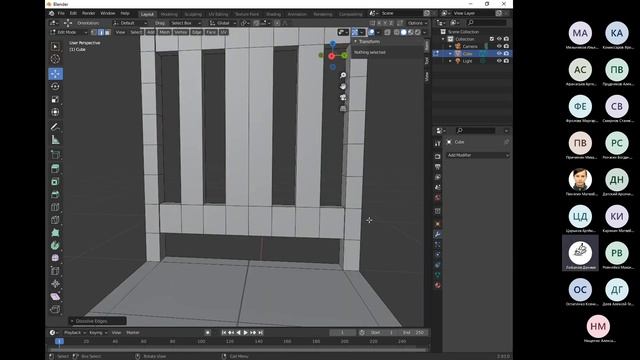Open the Add Modifier dropdown

pos(478,155)
